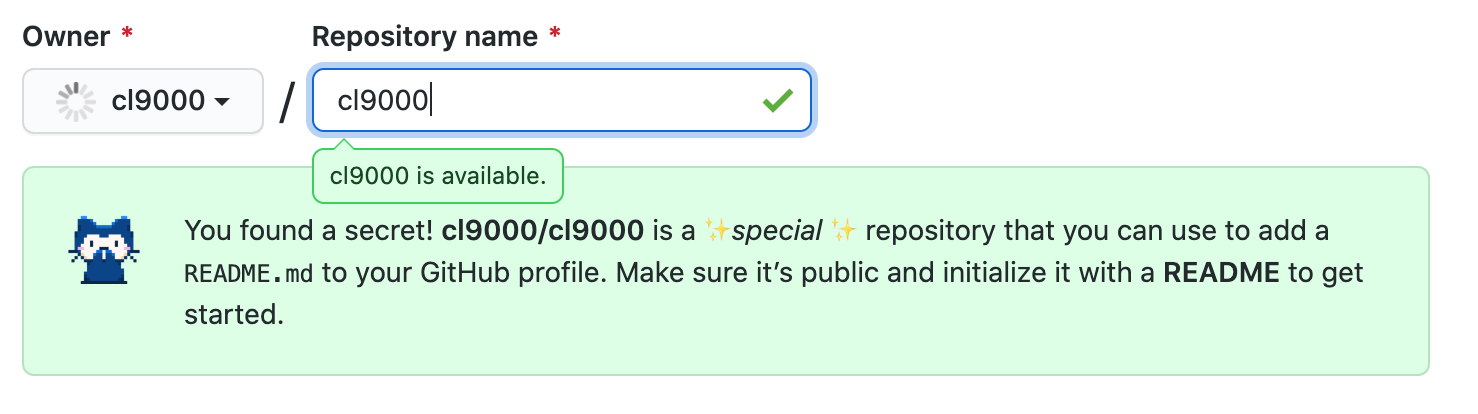Click the Owner field label
1478x414 pixels.
point(66,37)
